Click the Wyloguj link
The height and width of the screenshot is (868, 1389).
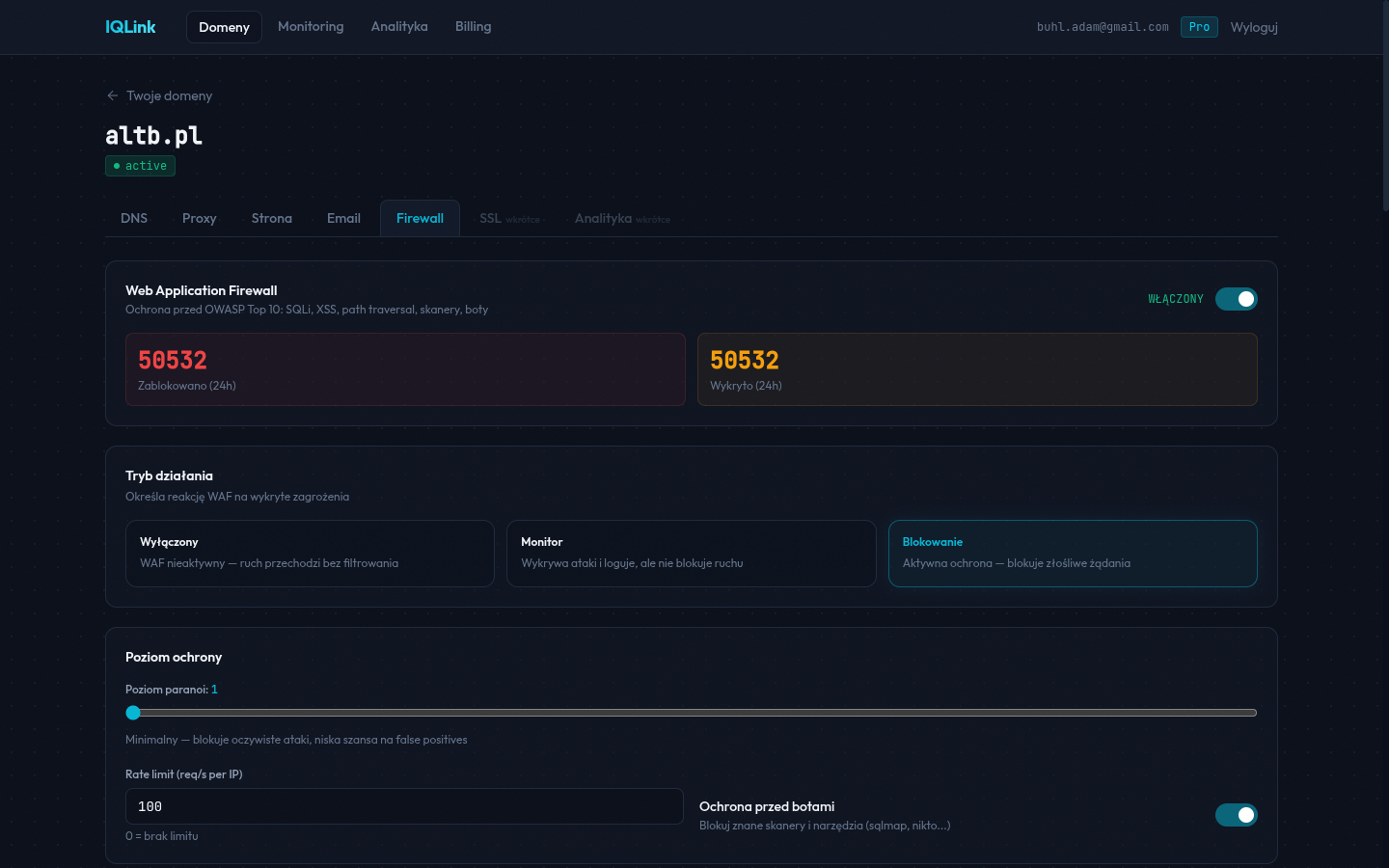coord(1254,27)
